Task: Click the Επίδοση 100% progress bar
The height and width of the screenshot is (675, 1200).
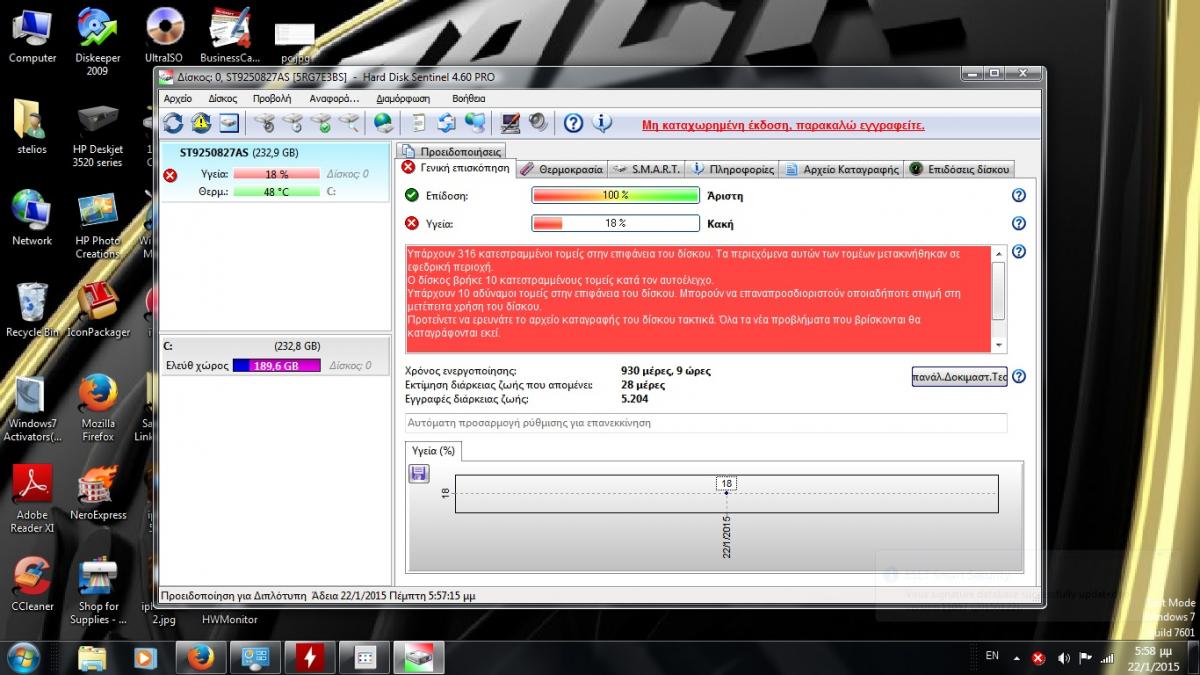Action: click(x=615, y=195)
